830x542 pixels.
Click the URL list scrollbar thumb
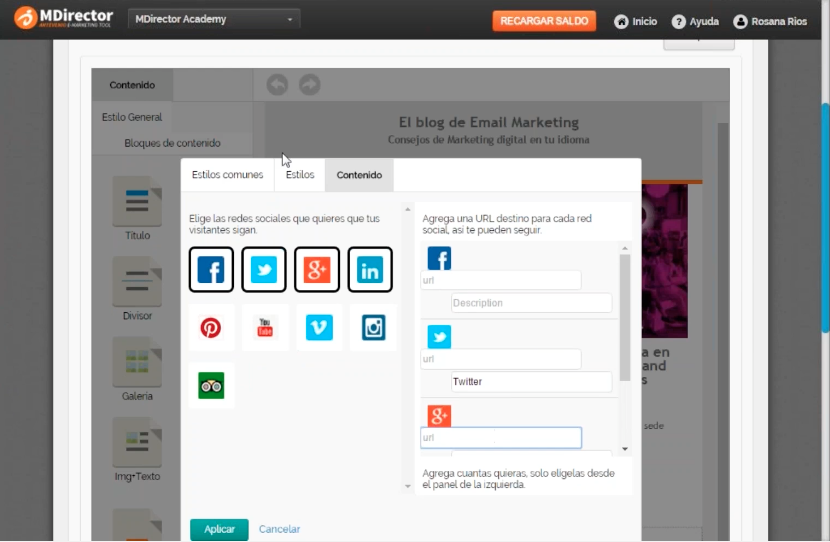(625, 318)
